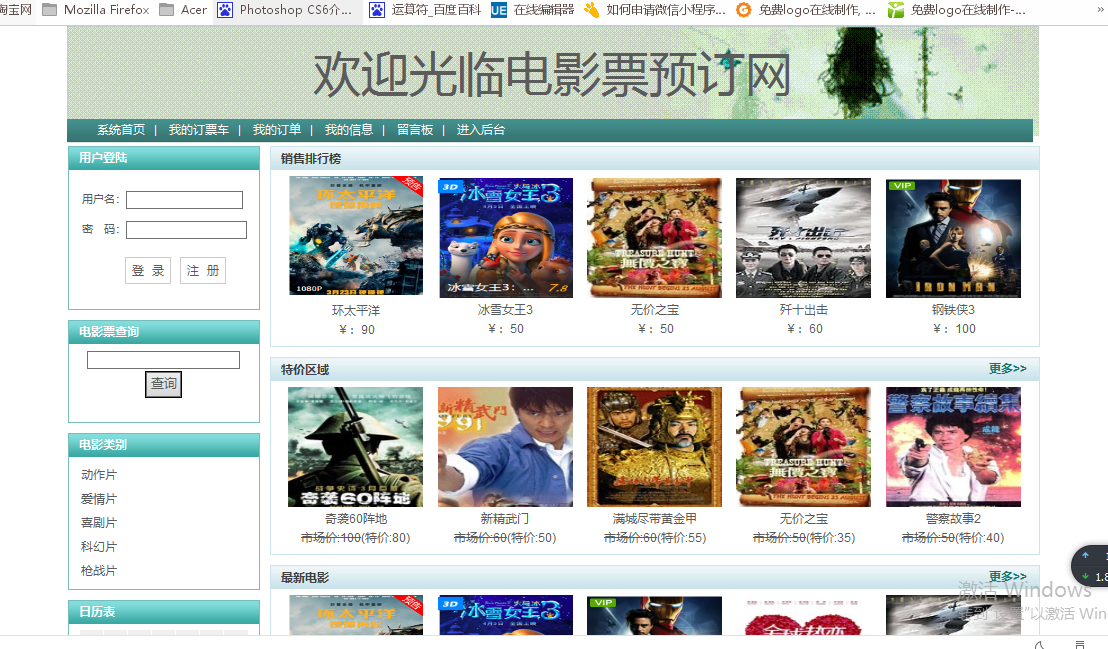Open 更多>> in the 最新电影 header
Image resolution: width=1108 pixels, height=649 pixels.
[1008, 576]
